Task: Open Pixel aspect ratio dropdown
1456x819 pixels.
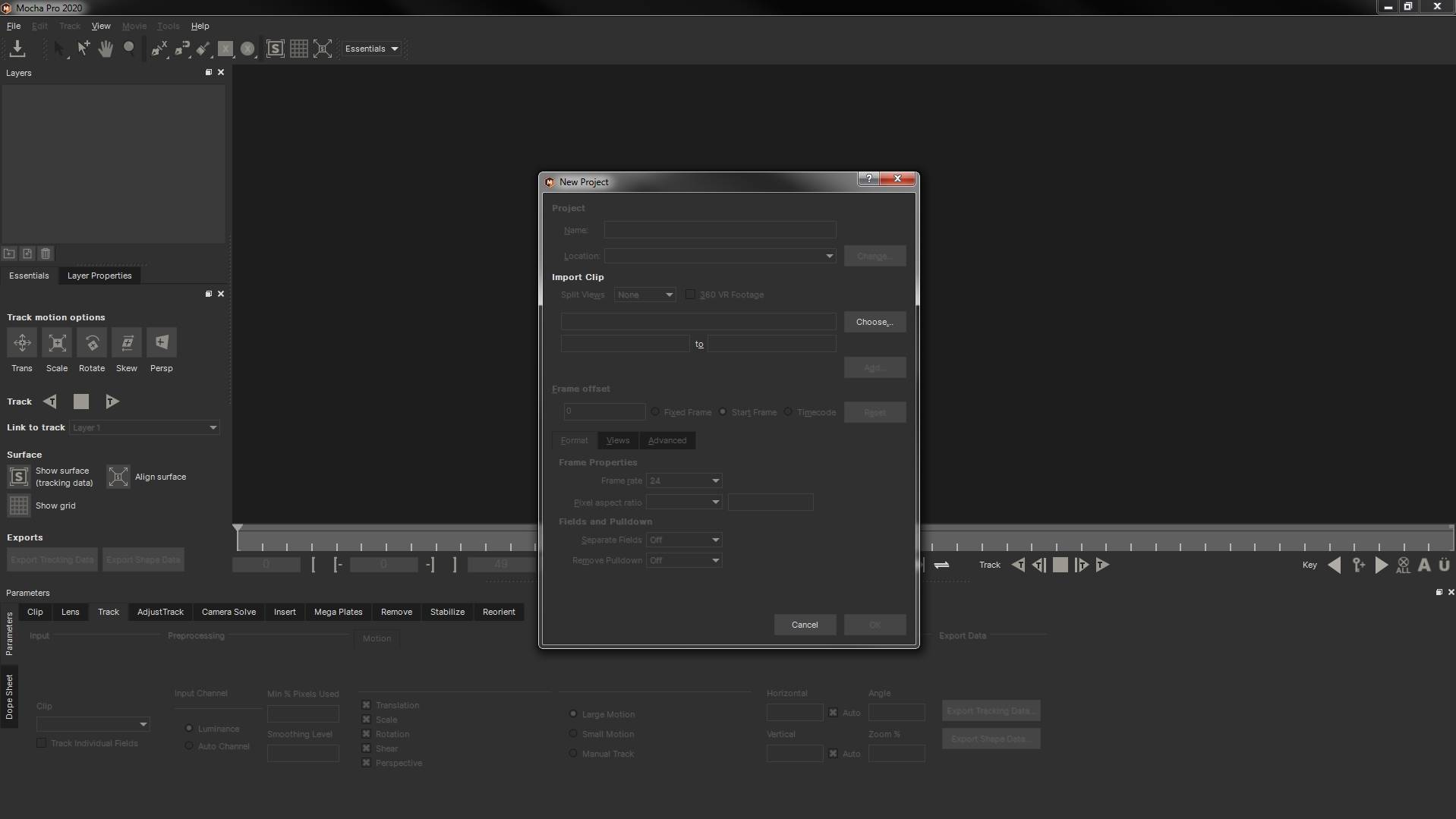Action: pos(683,502)
